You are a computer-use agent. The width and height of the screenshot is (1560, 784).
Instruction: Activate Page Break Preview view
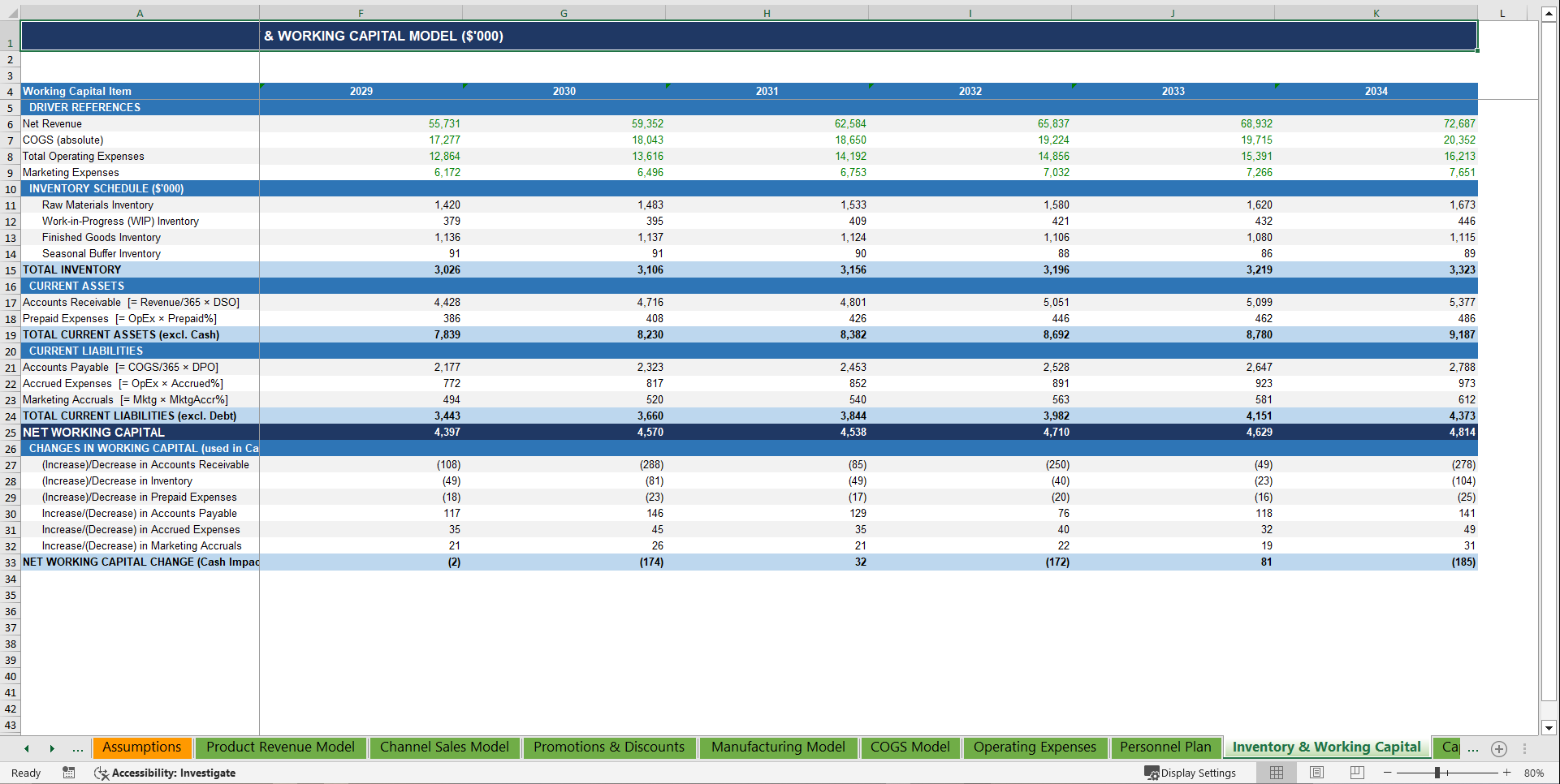pos(1357,773)
